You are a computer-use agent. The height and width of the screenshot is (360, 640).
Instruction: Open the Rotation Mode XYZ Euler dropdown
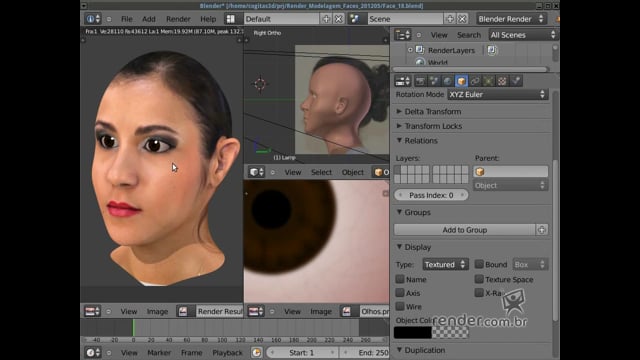click(497, 94)
